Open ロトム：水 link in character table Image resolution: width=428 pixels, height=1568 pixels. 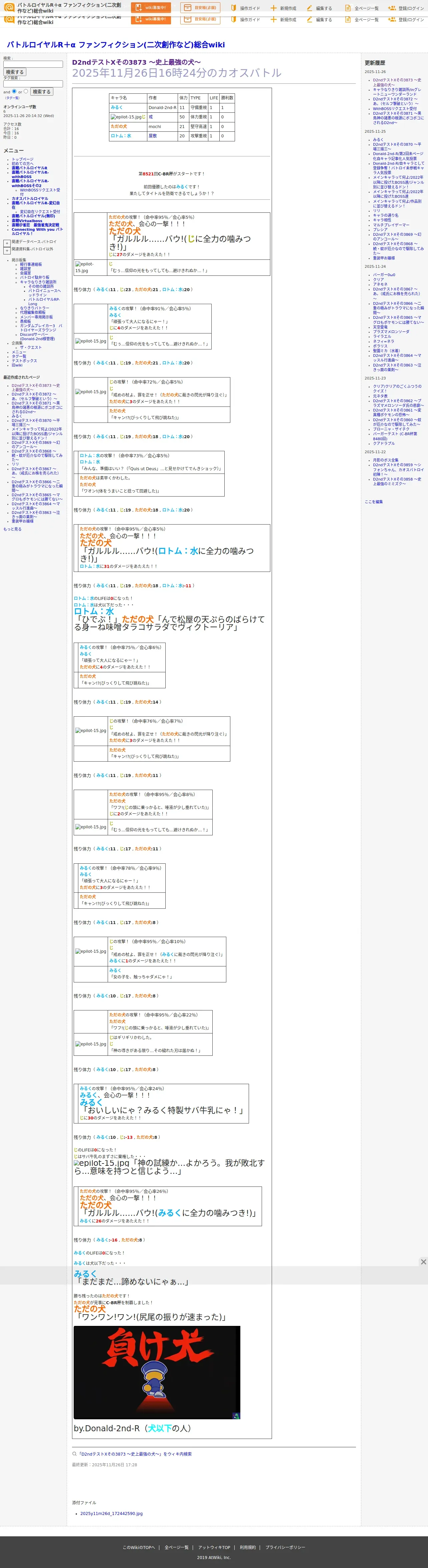pyautogui.click(x=121, y=136)
